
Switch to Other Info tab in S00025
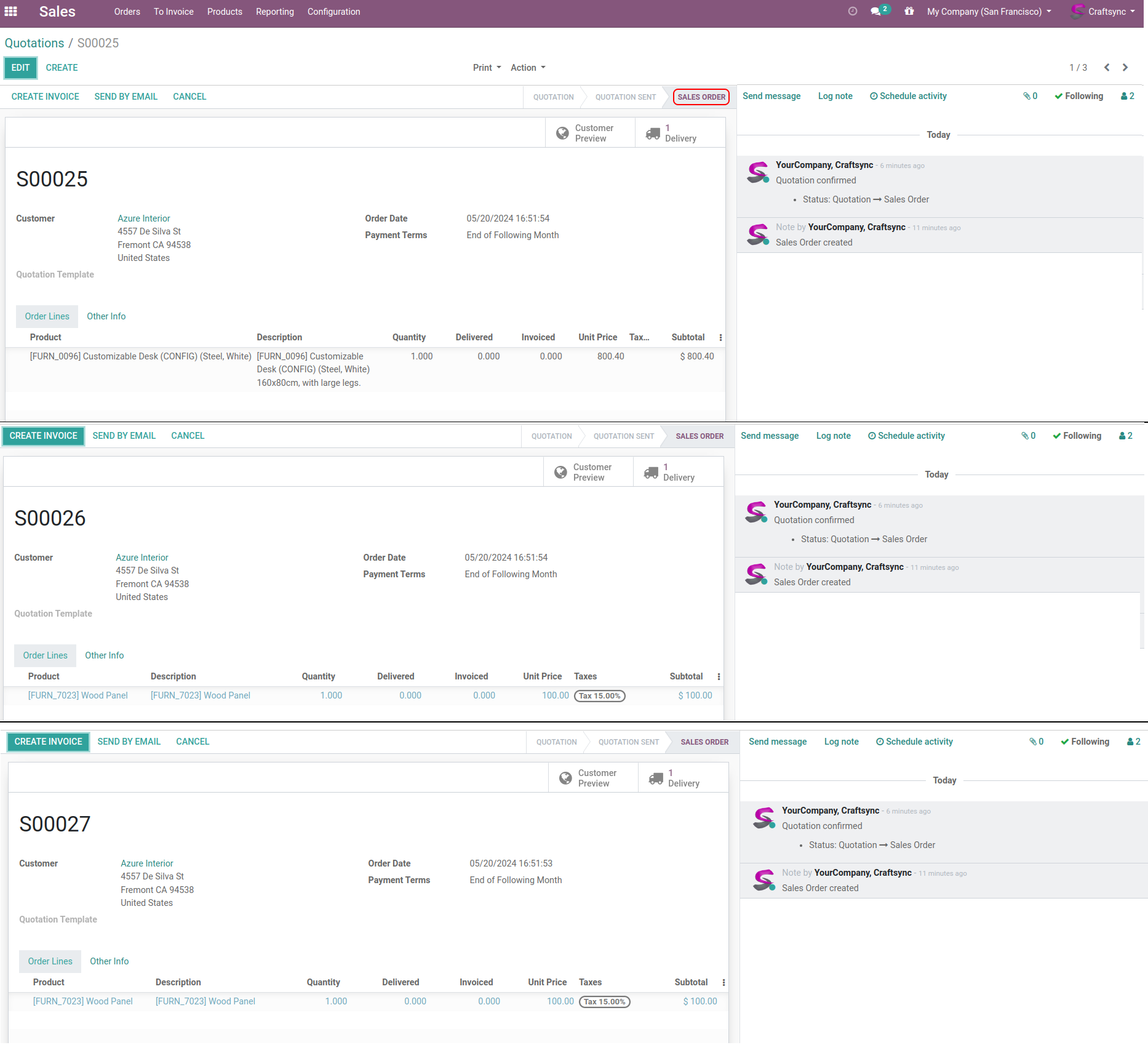pos(106,316)
